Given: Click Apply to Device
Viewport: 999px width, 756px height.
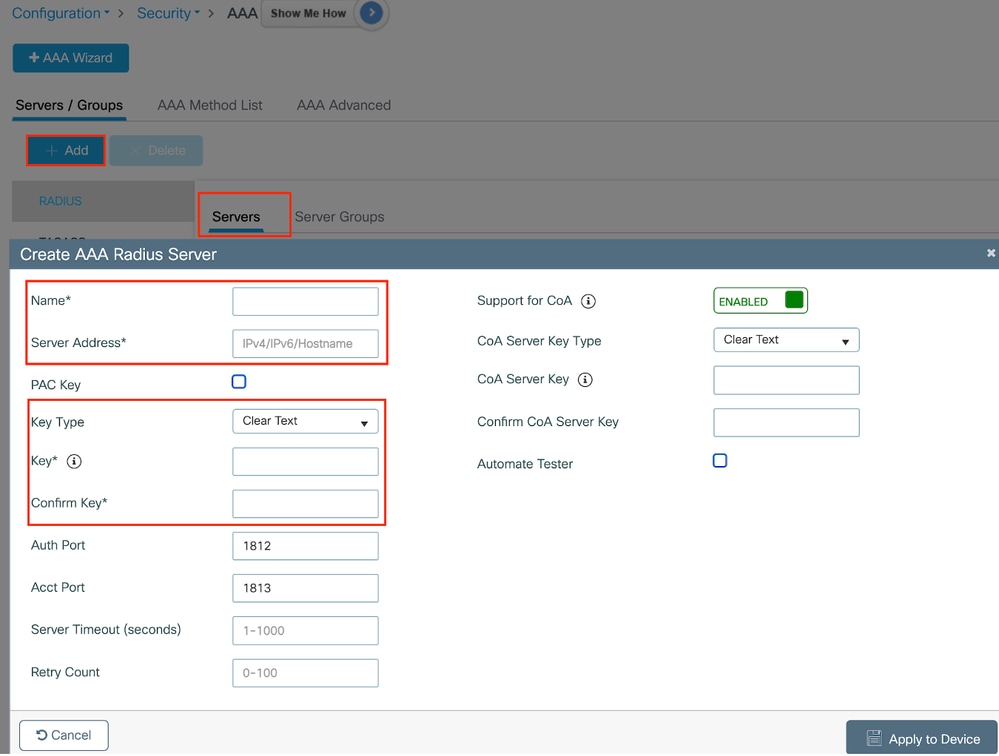Looking at the screenshot, I should tap(921, 739).
